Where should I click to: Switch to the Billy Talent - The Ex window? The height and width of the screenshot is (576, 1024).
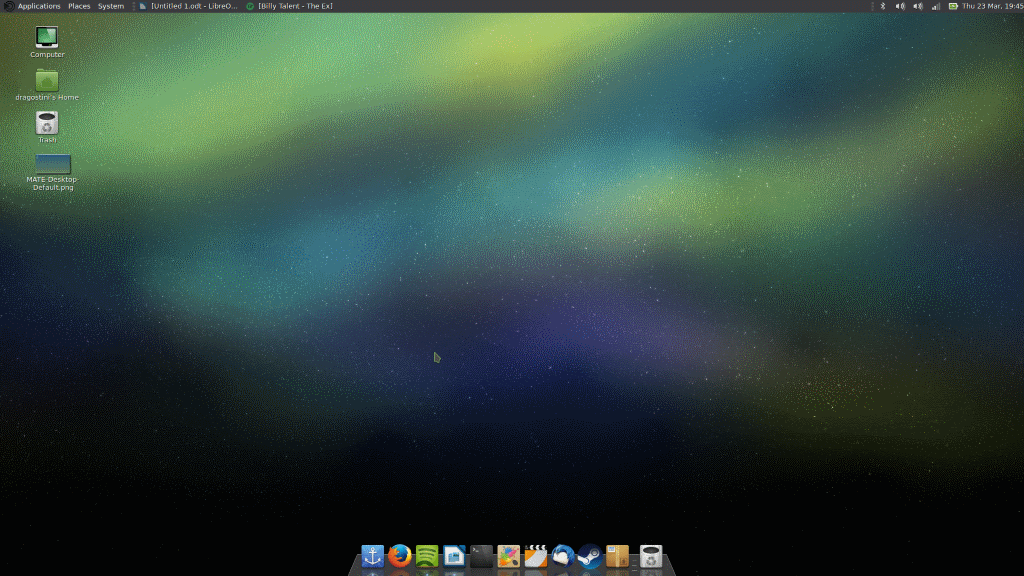pos(295,6)
